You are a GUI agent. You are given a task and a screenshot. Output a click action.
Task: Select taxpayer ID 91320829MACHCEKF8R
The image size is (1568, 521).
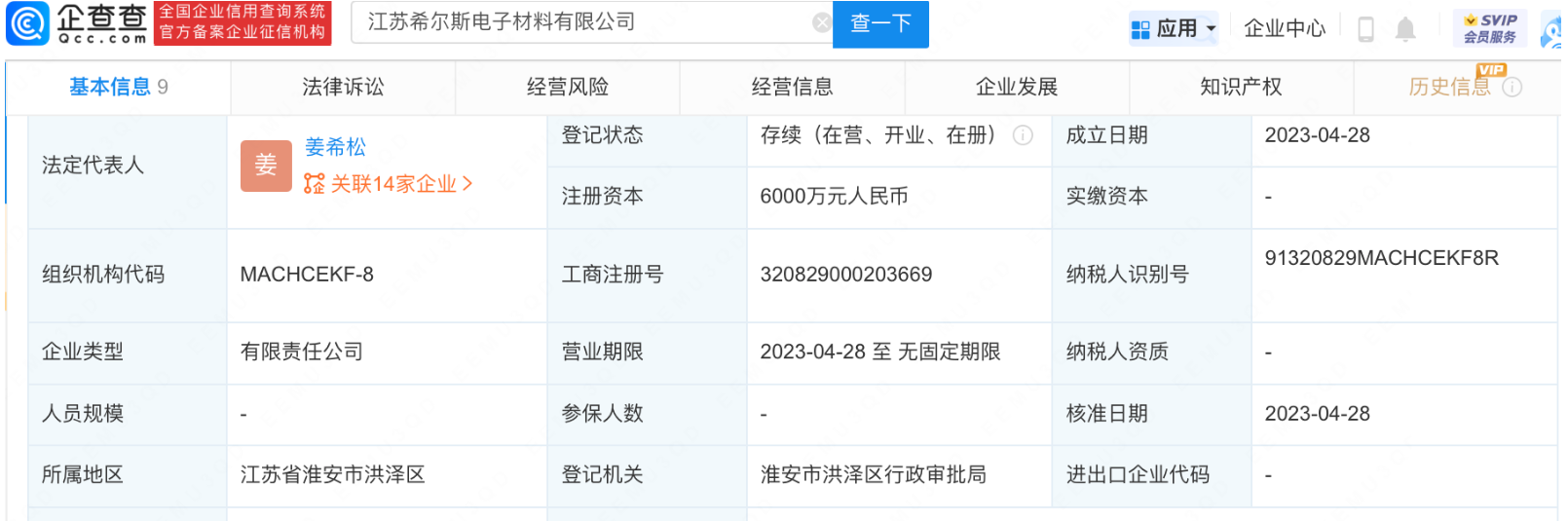pyautogui.click(x=1381, y=258)
